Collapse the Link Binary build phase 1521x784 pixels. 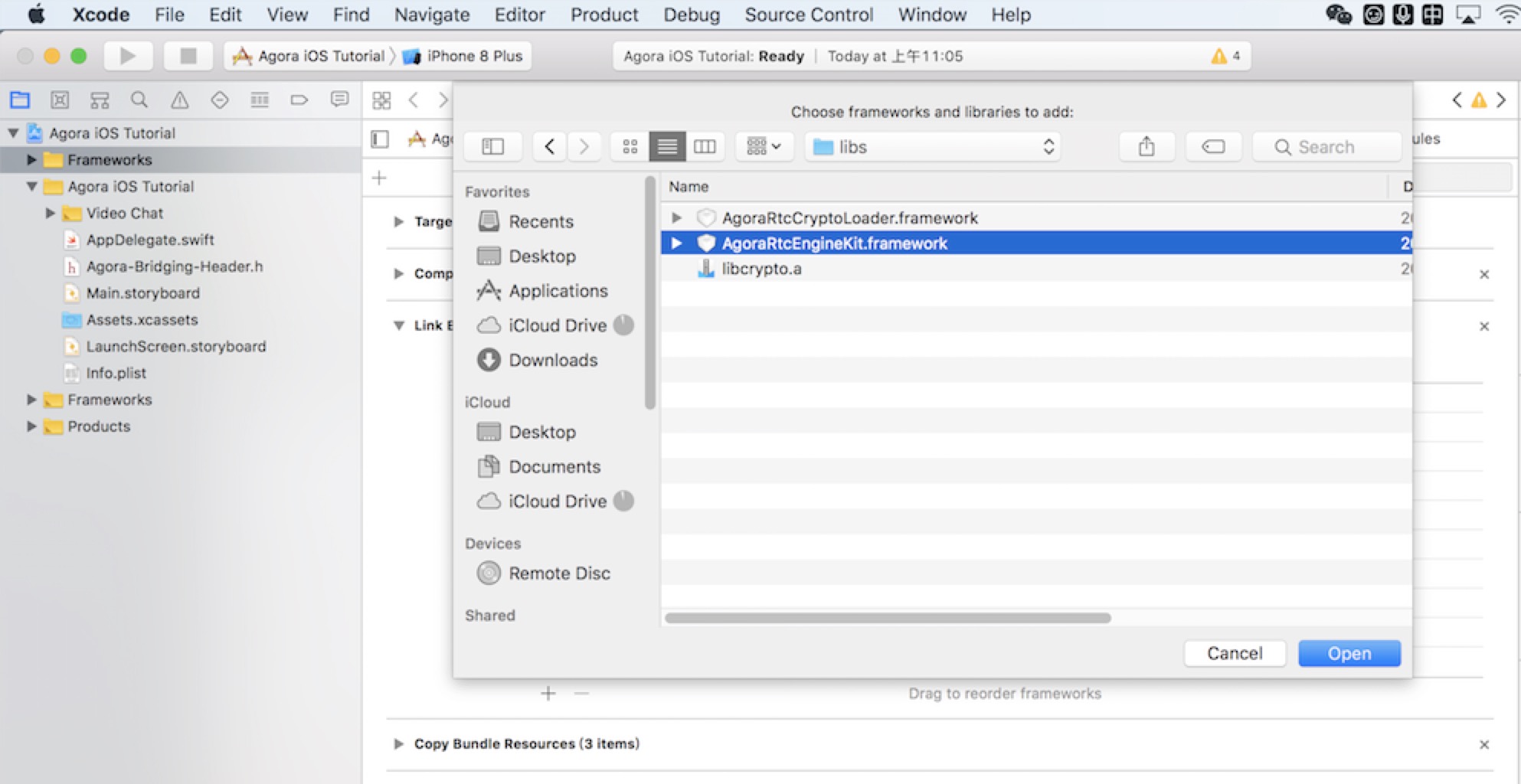[398, 325]
